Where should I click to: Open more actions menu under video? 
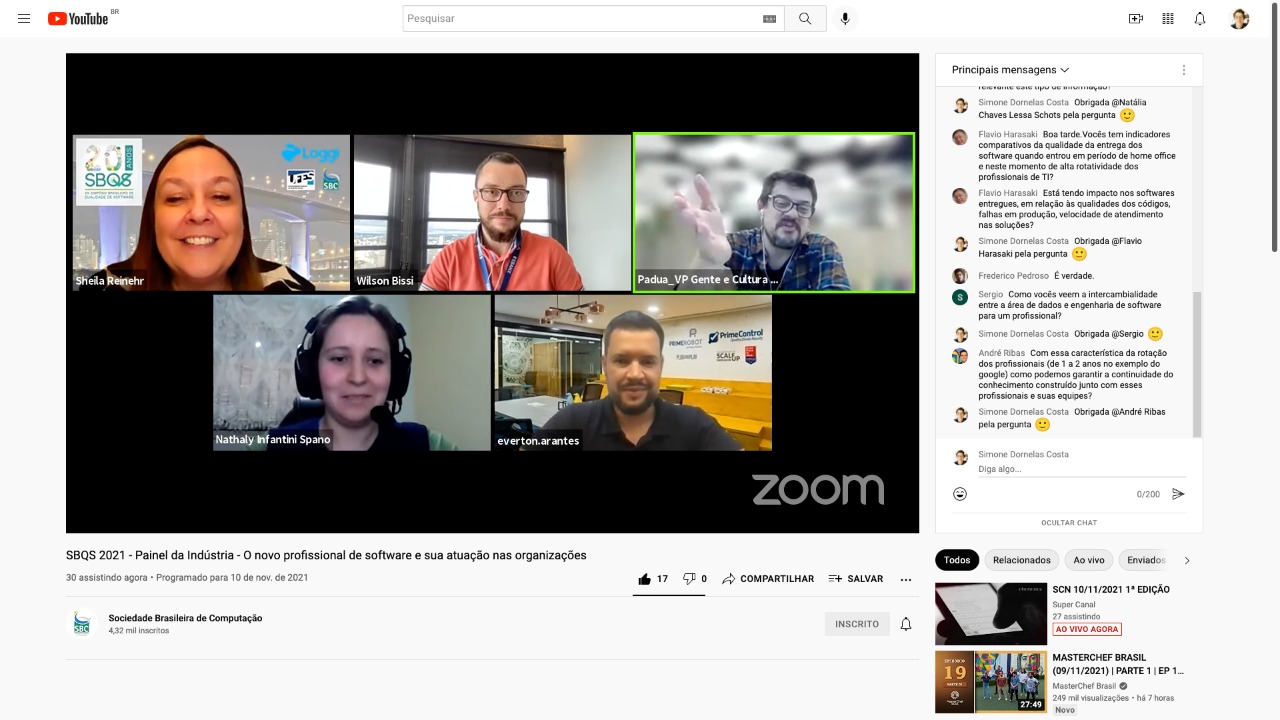coord(906,579)
